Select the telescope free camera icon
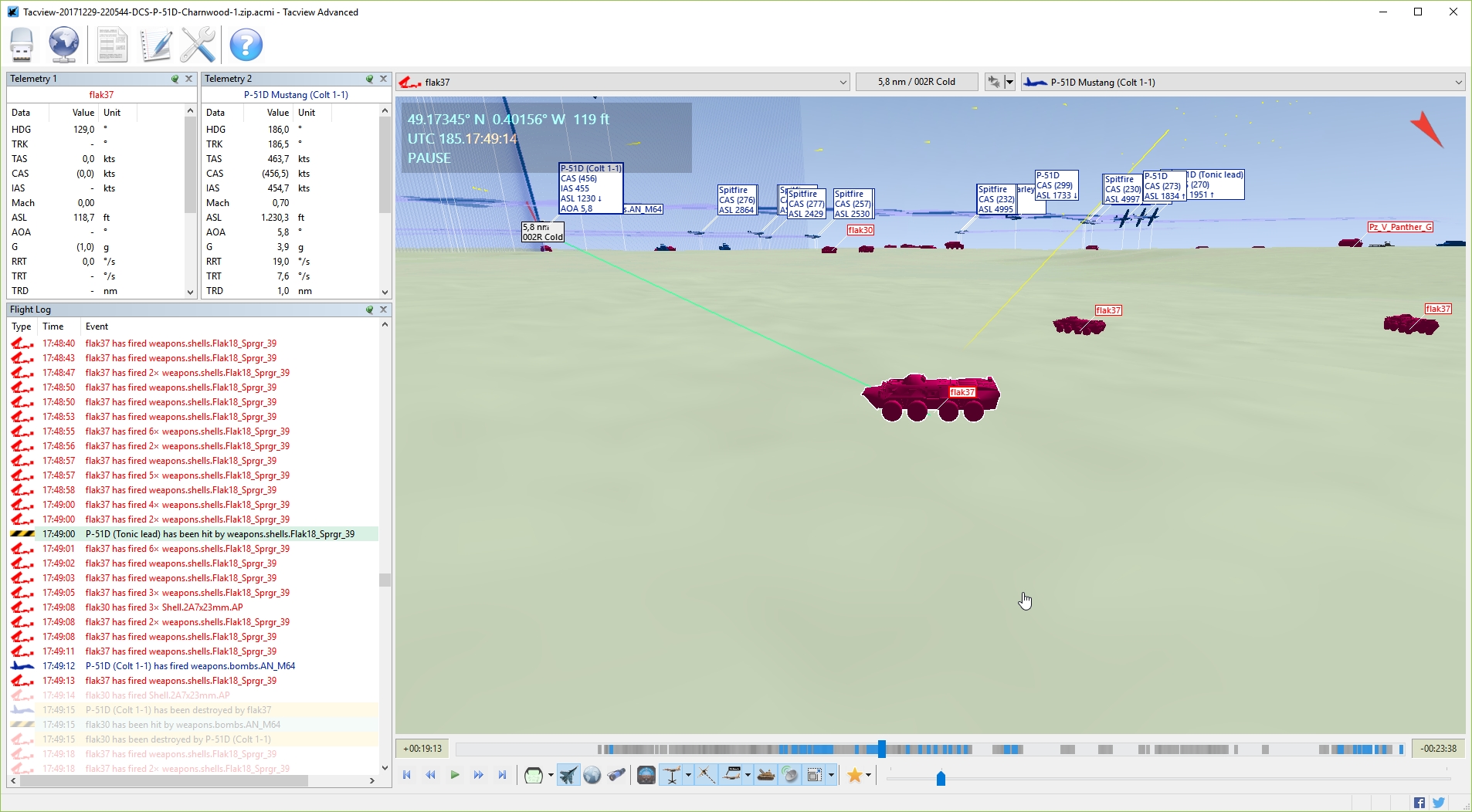Screen dimensions: 1472x812 click(616, 775)
